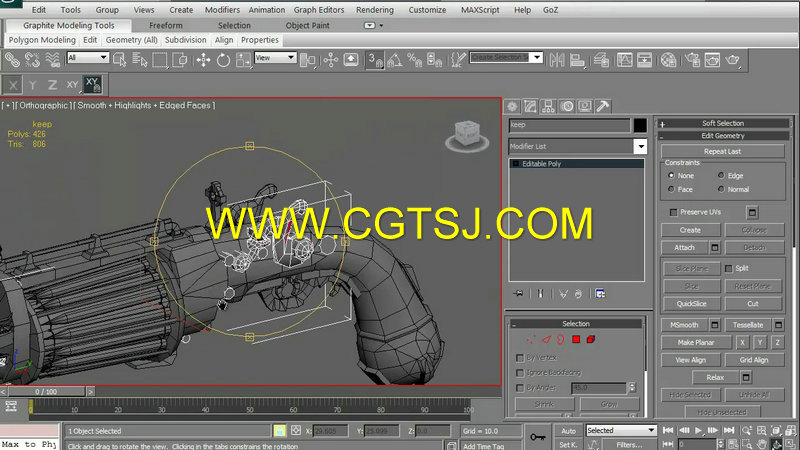Open the Rendering menu

coord(374,10)
